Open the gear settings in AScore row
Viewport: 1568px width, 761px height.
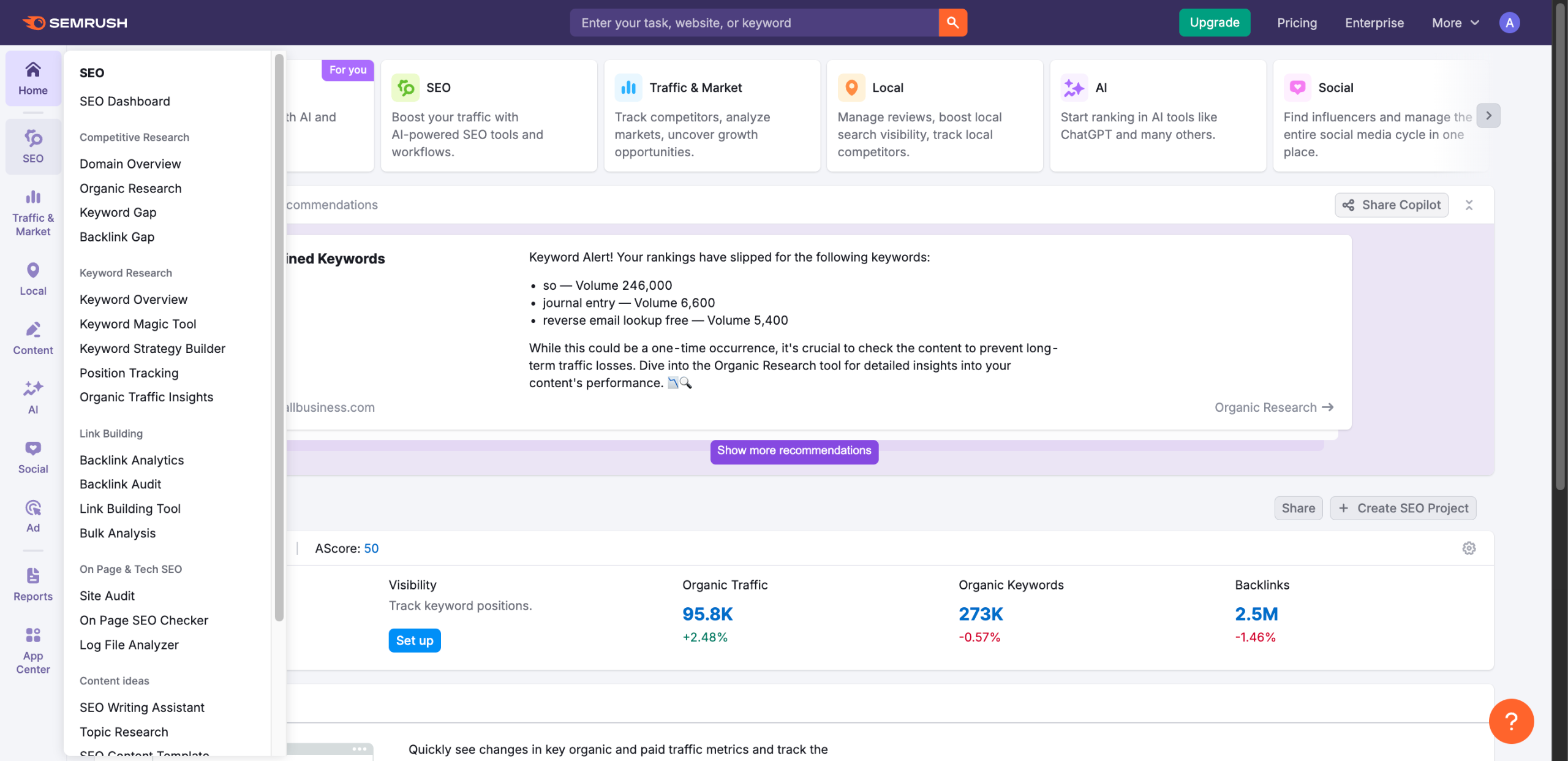point(1469,548)
